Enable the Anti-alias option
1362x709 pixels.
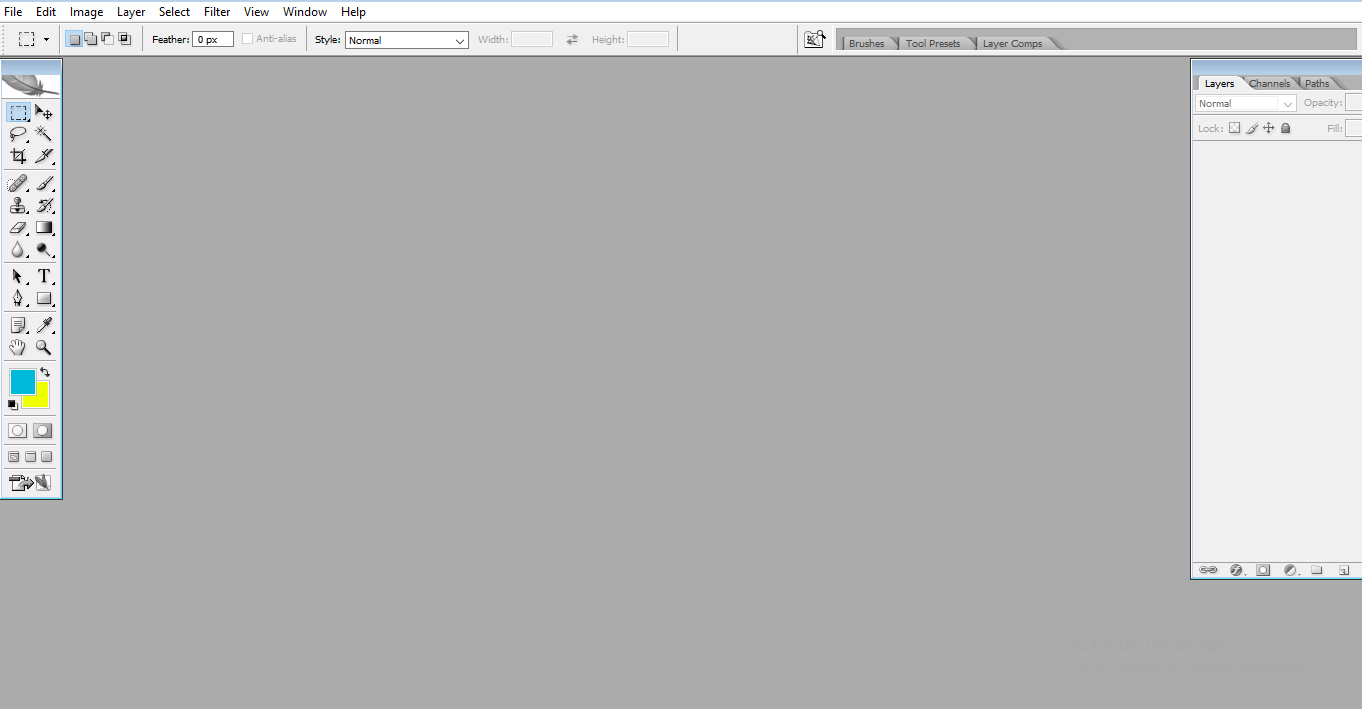click(x=247, y=38)
